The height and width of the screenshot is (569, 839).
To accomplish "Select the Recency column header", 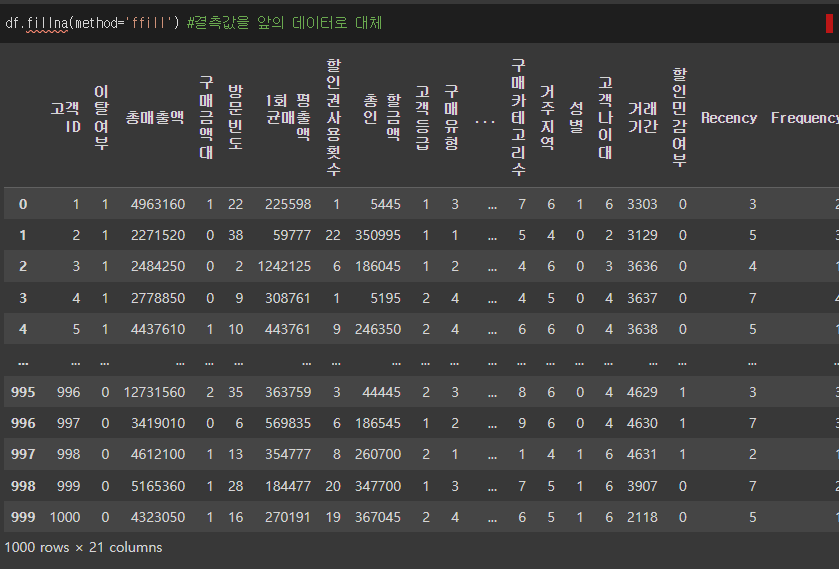I will 729,118.
